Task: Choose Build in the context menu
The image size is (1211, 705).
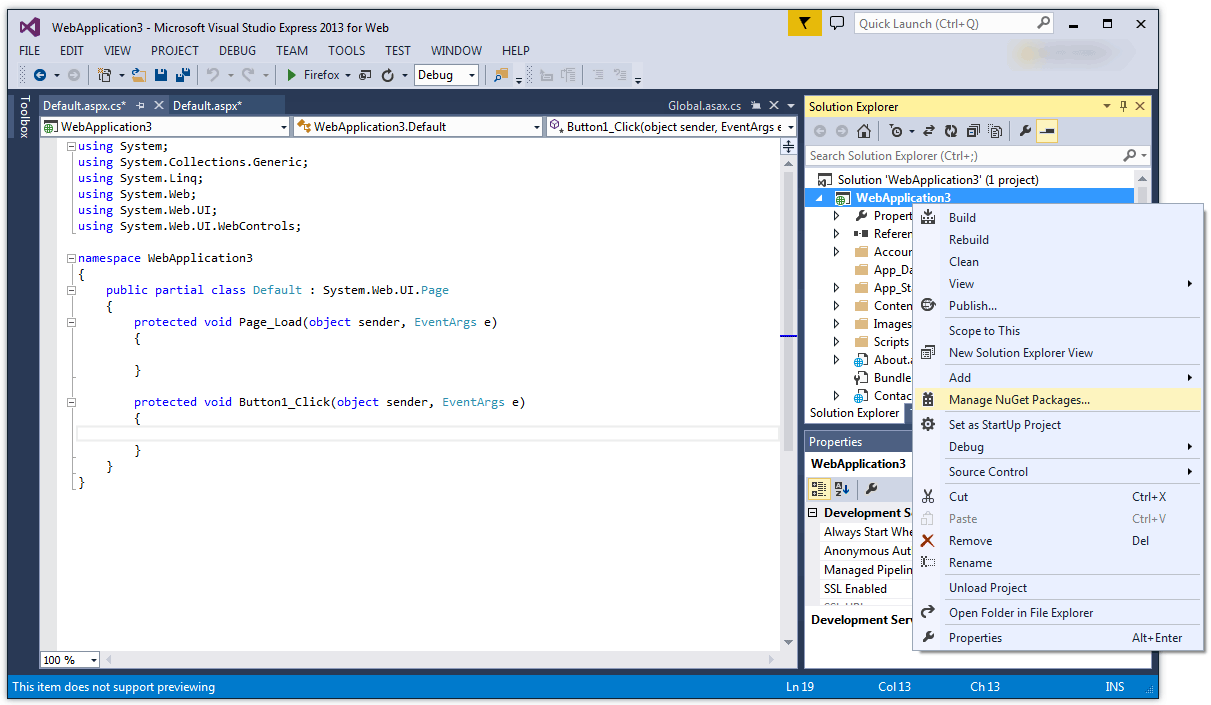Action: click(1058, 217)
